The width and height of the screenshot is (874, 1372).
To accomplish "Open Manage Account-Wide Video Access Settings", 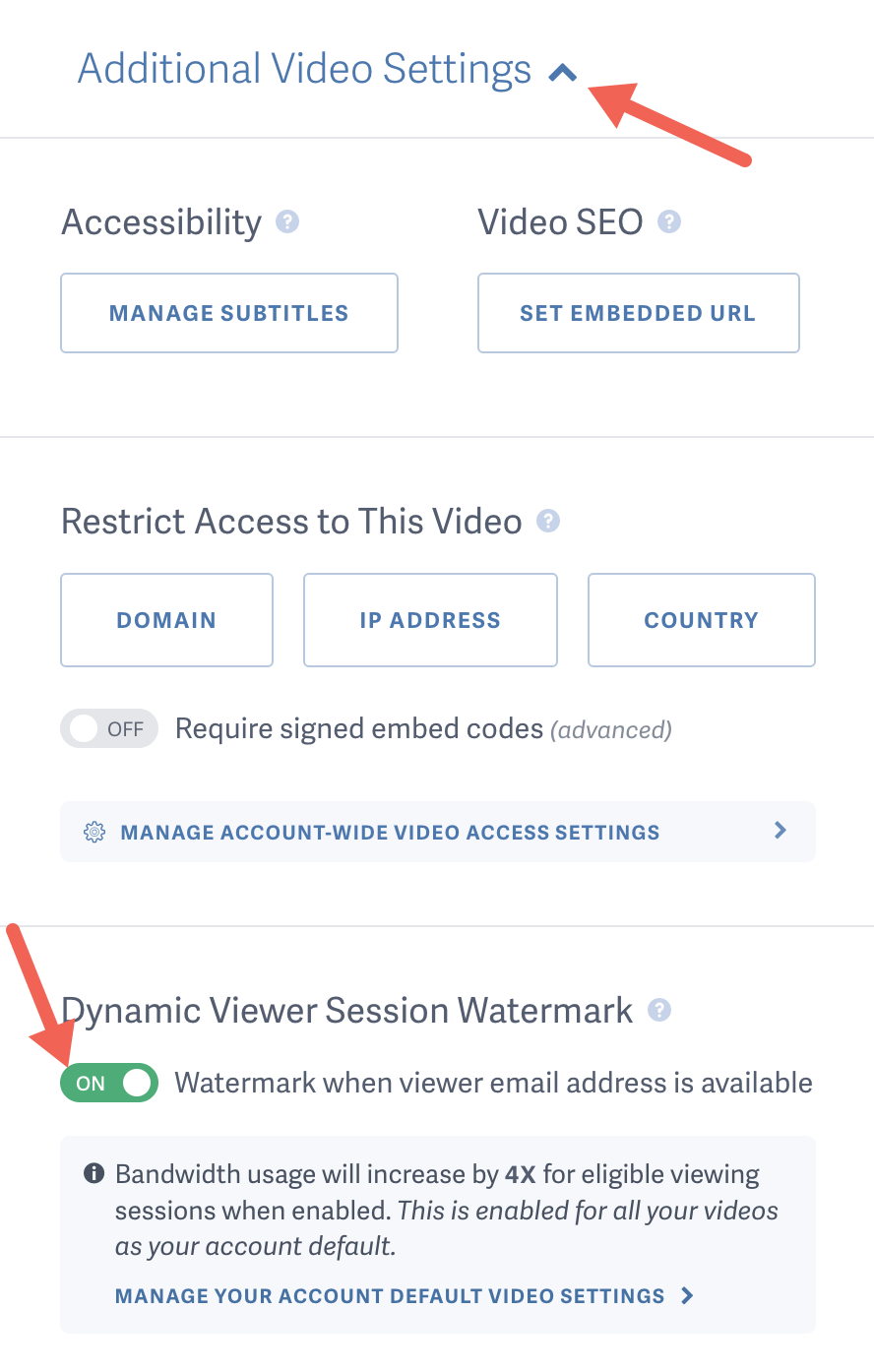I will click(390, 832).
